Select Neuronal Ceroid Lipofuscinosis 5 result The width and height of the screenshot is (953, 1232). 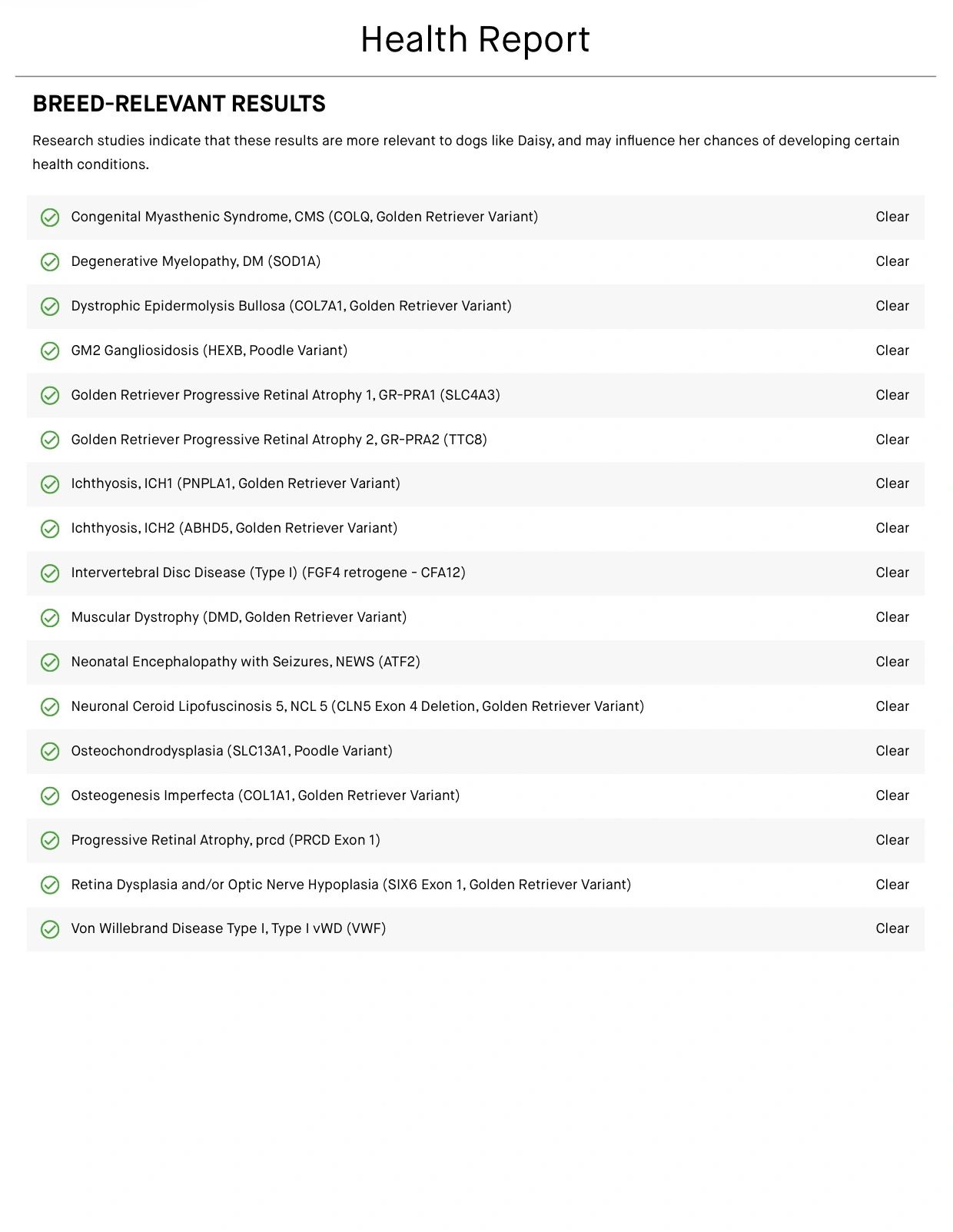coord(357,706)
